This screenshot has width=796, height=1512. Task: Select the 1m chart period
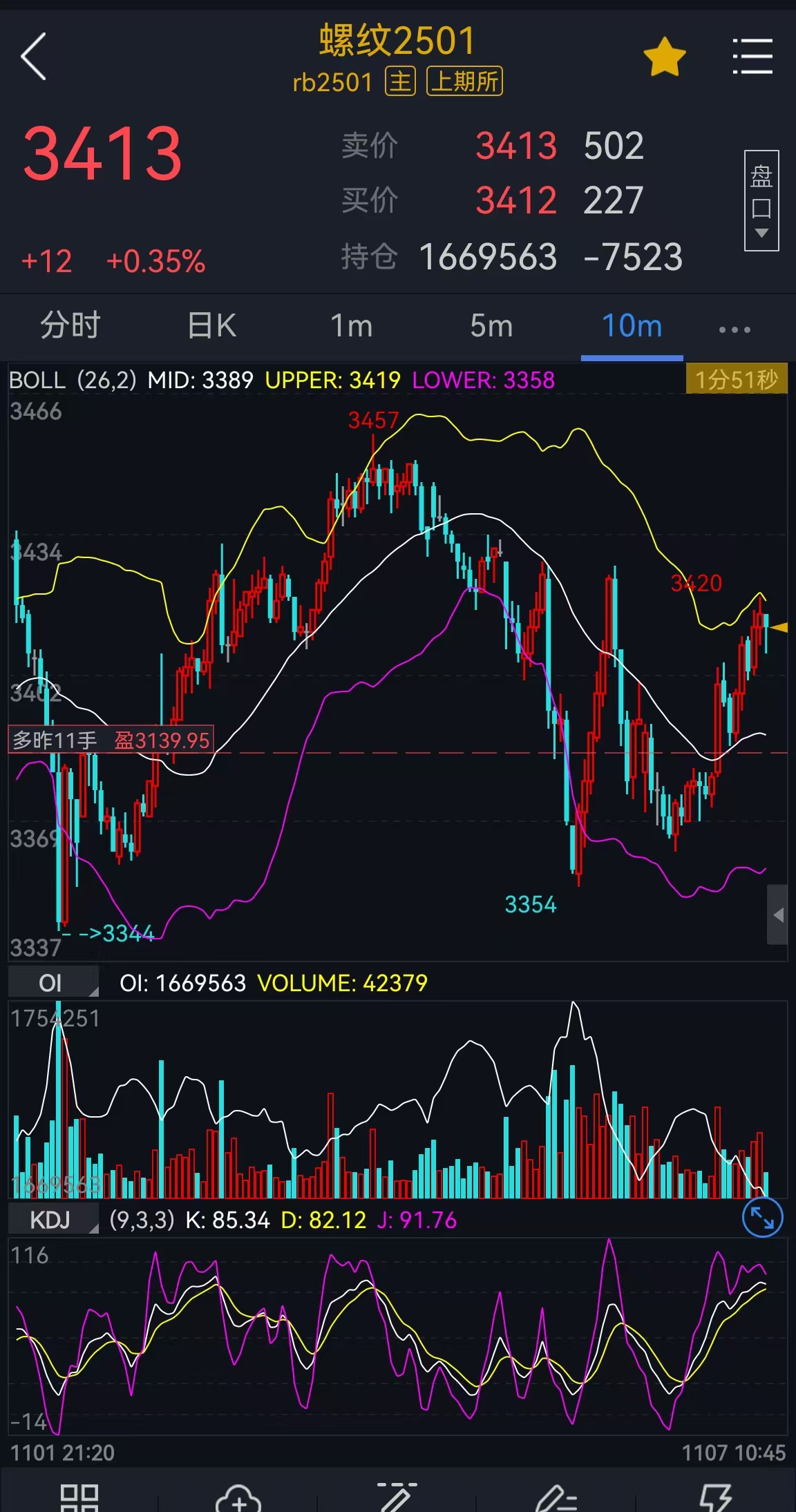(x=351, y=325)
